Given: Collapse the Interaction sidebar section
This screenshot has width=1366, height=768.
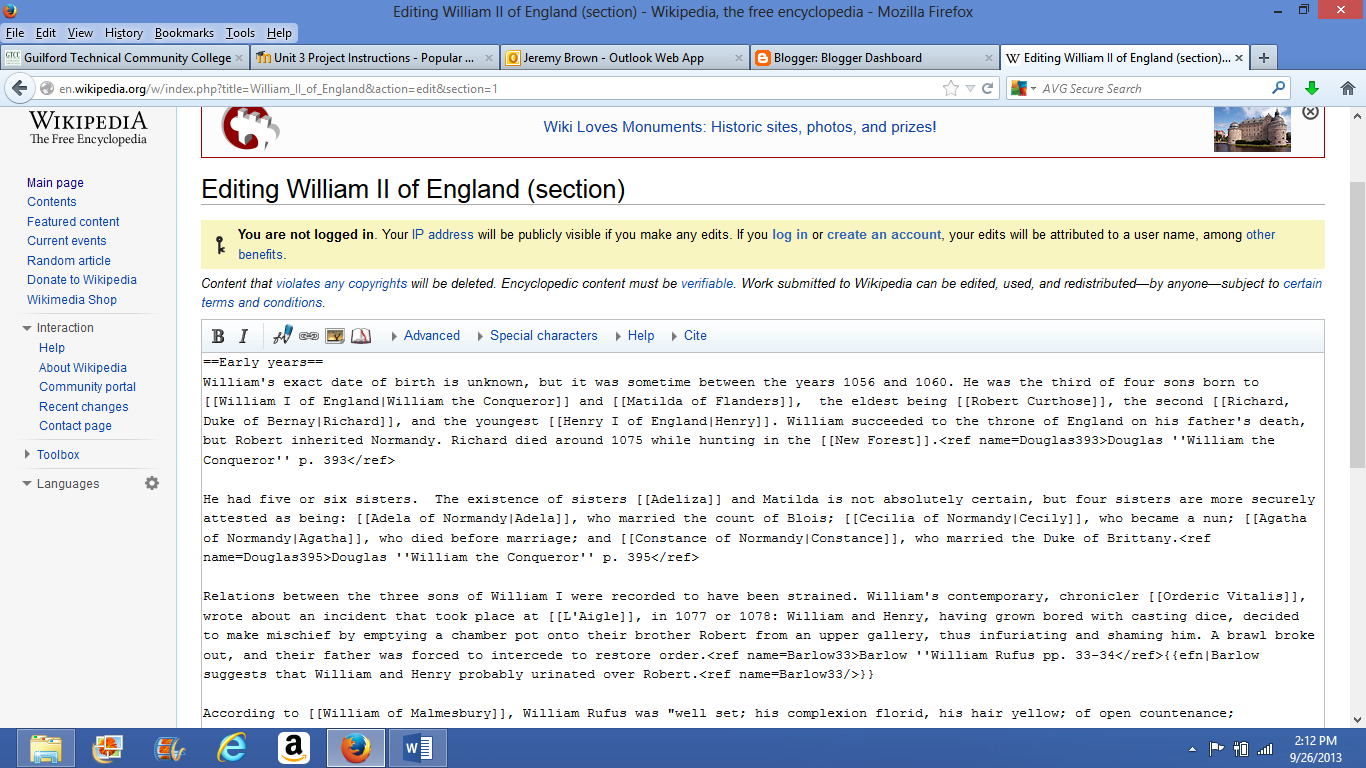Looking at the screenshot, I should pos(27,327).
